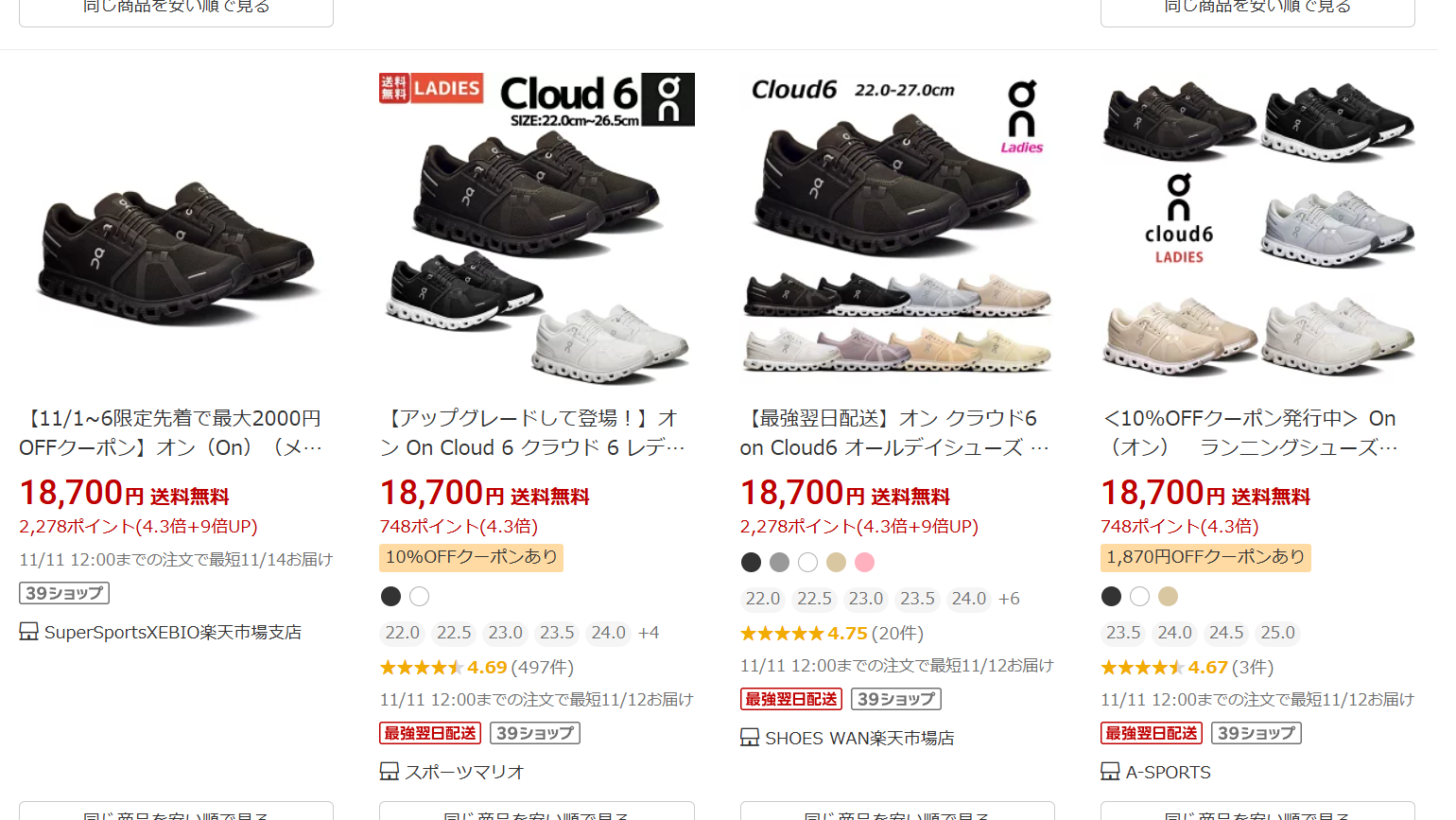The height and width of the screenshot is (820, 1456).
Task: Select size 25.0 on the A-SPORTS product
Action: click(1277, 633)
